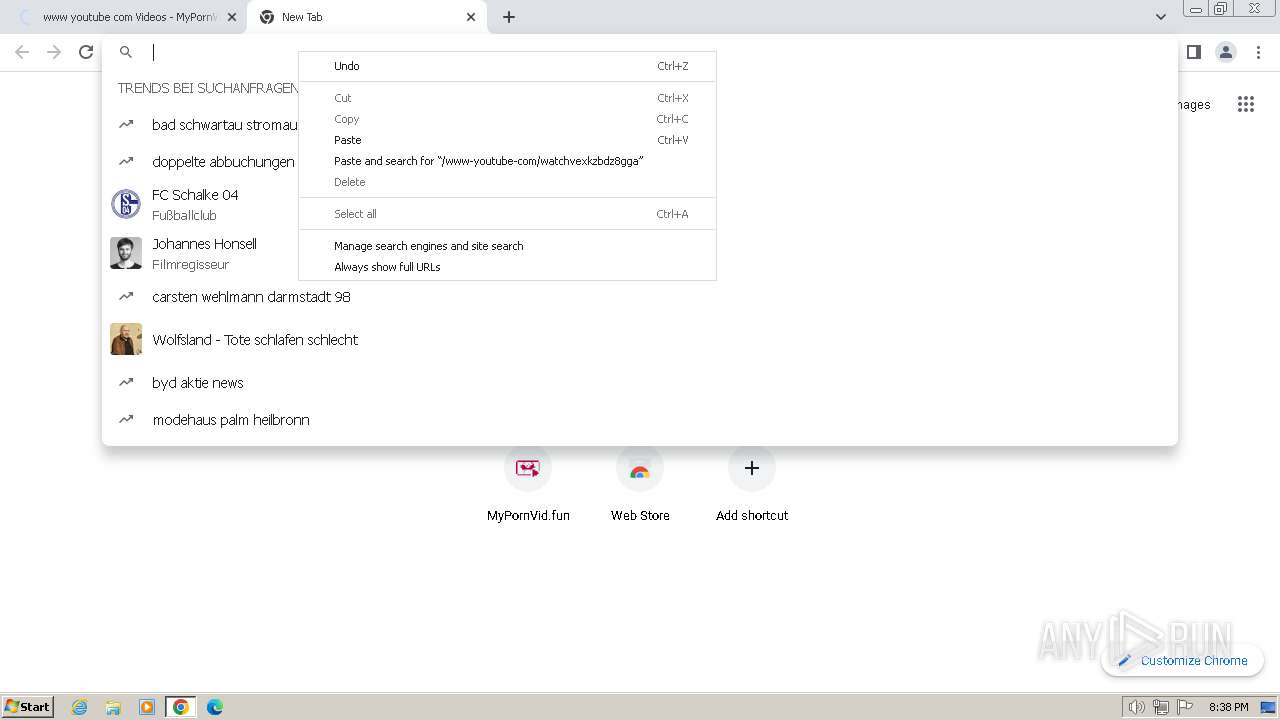Launch Internet Explorer from taskbar
Viewport: 1280px width, 720px height.
tap(80, 707)
